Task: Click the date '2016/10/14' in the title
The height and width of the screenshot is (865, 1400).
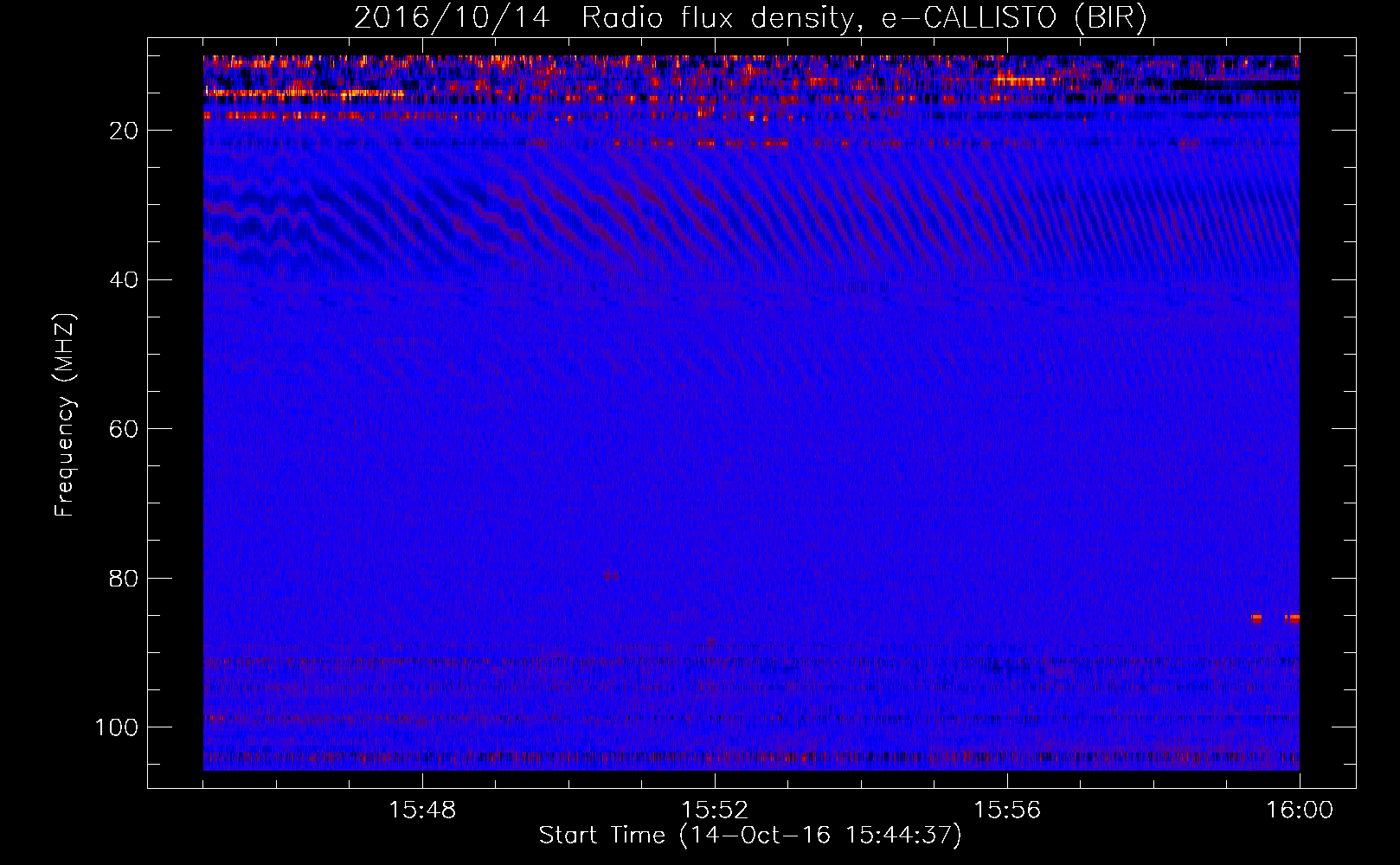Action: 452,18
